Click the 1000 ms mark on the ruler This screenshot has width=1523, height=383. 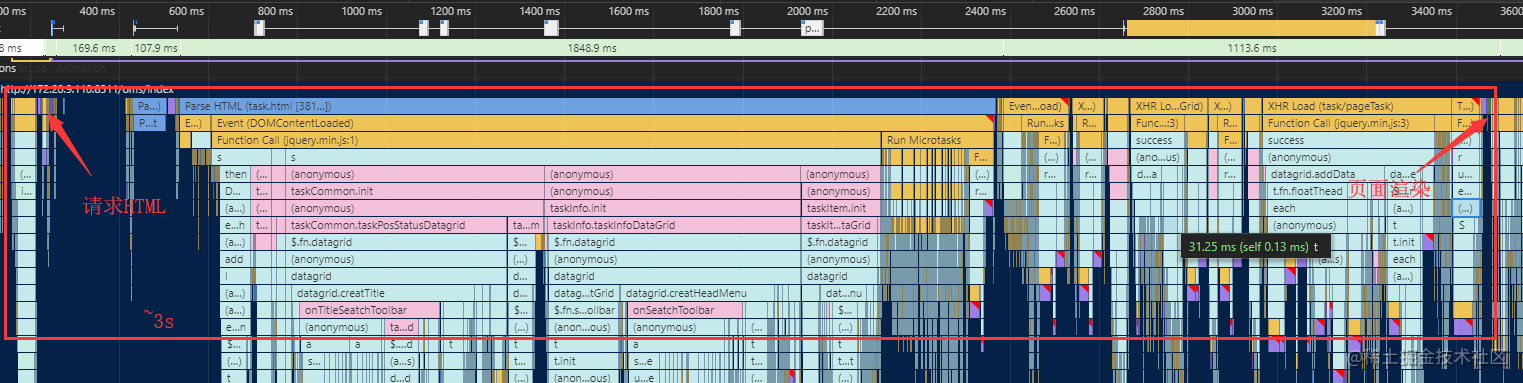362,11
